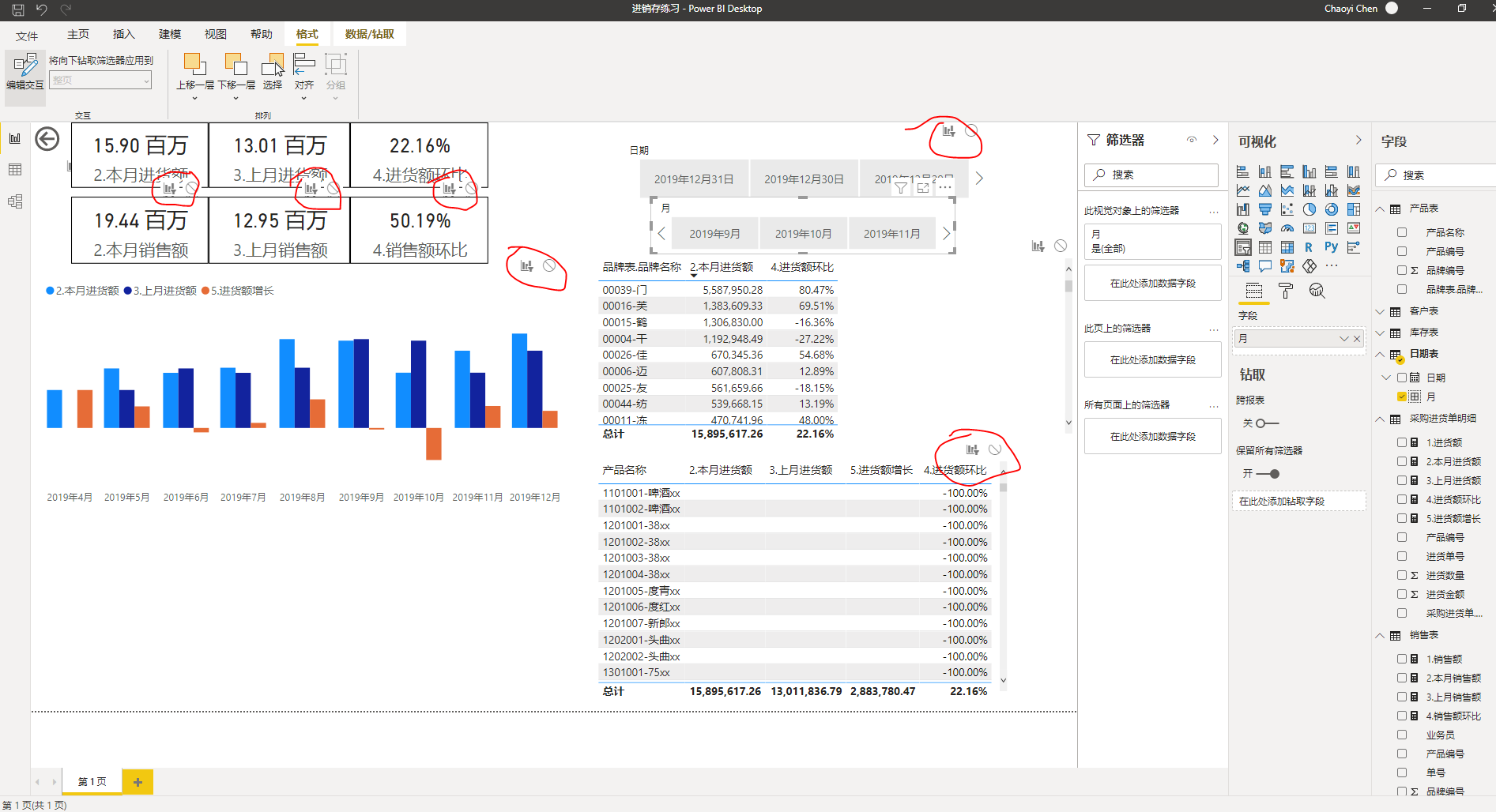Select the Q&A speech bubble visual
This screenshot has width=1496, height=812.
coord(1265,266)
